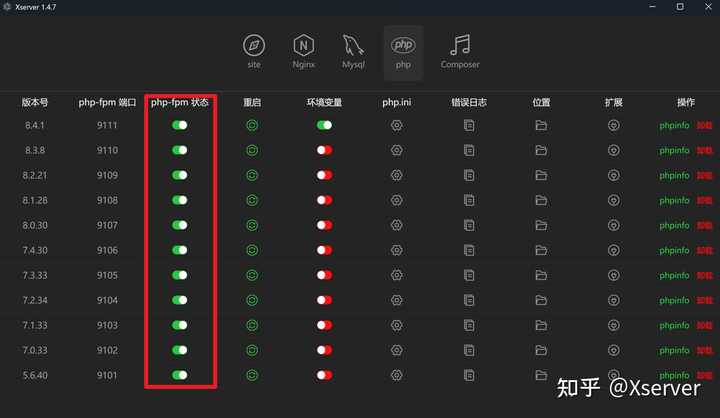
Task: Enable environment variable for PHP 8.3.8
Action: pos(324,150)
